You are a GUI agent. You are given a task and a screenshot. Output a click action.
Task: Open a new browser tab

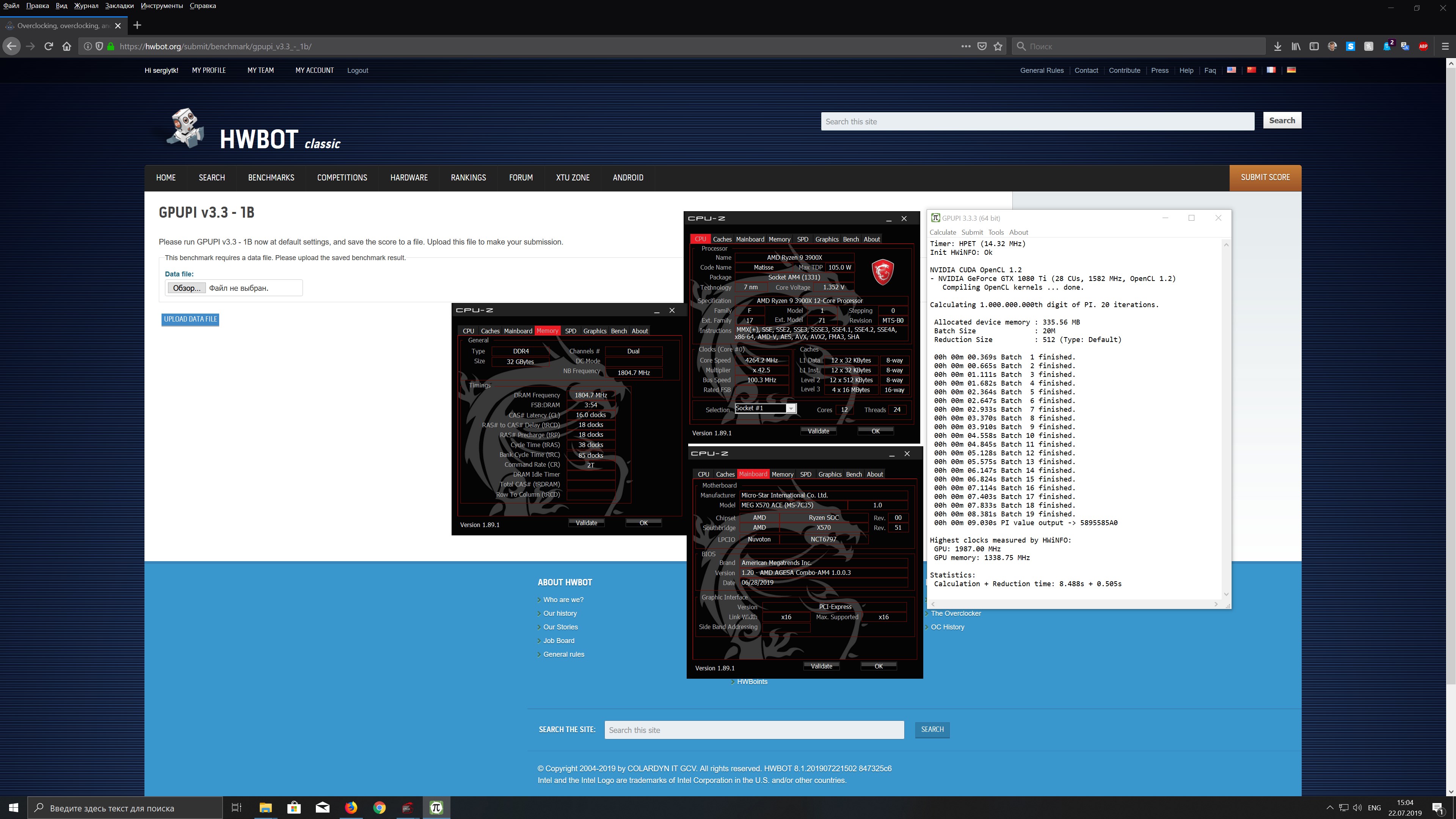click(137, 25)
